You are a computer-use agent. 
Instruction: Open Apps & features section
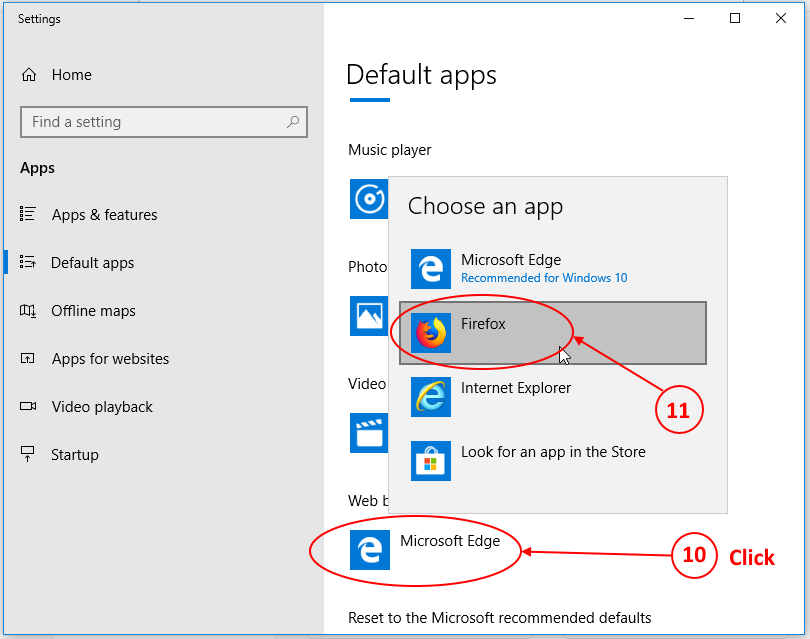tap(104, 214)
